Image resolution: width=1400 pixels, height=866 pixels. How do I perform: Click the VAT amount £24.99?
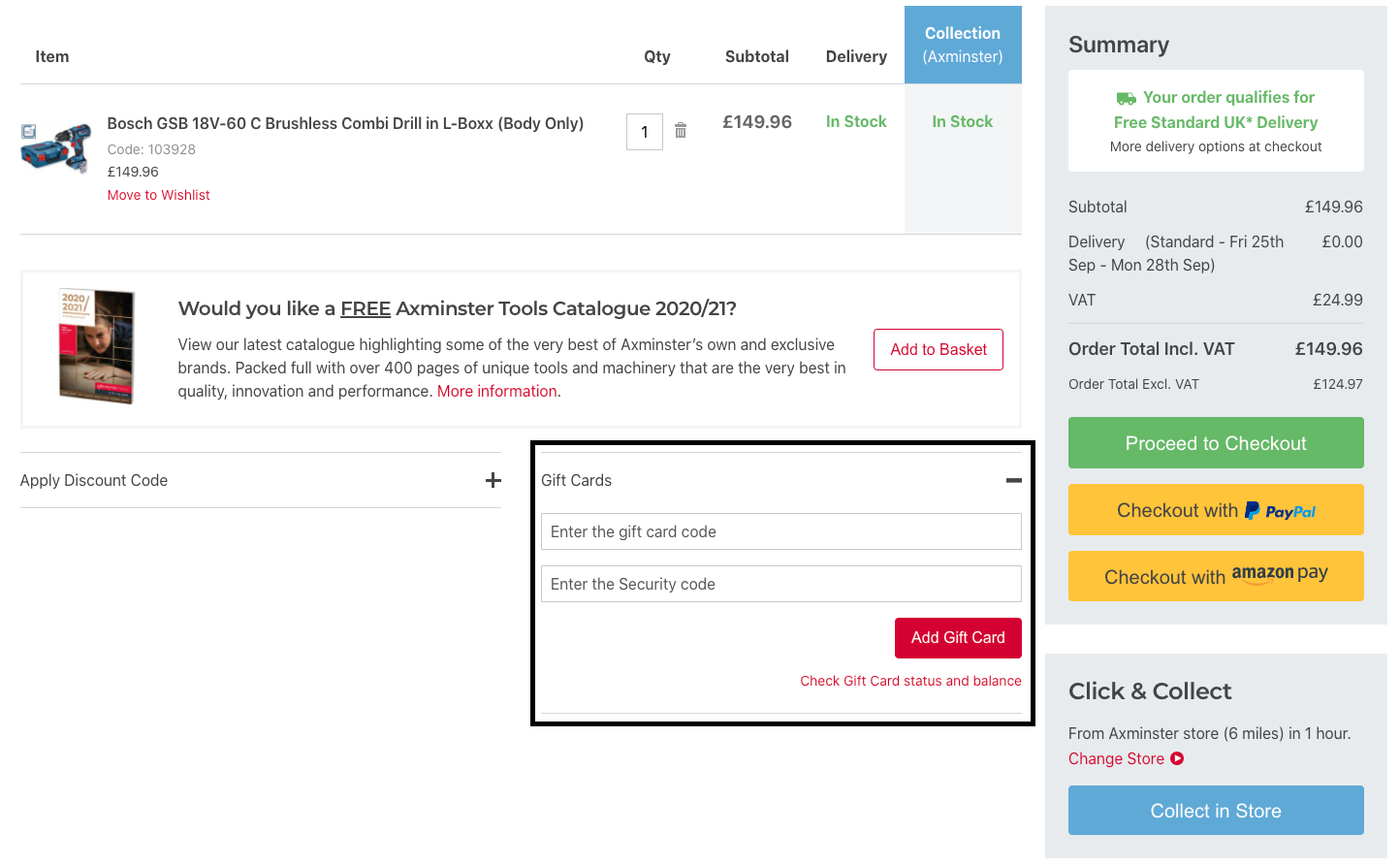click(1338, 301)
